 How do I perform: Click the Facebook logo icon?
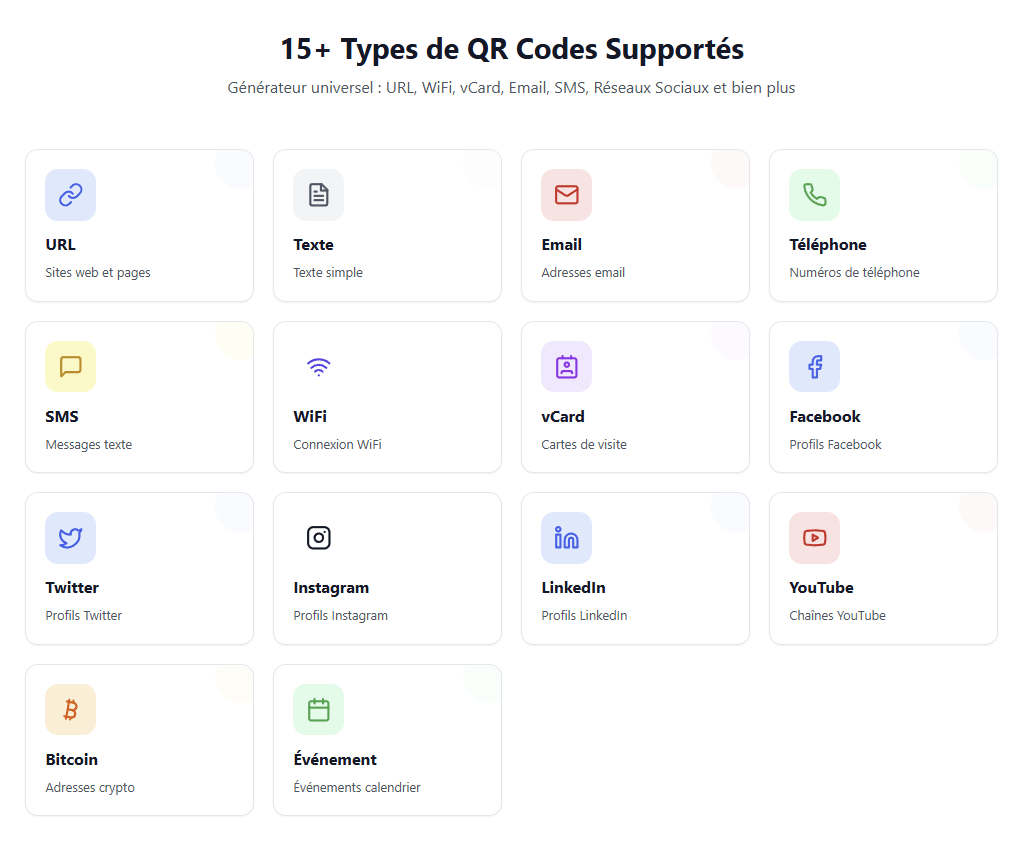tap(814, 366)
